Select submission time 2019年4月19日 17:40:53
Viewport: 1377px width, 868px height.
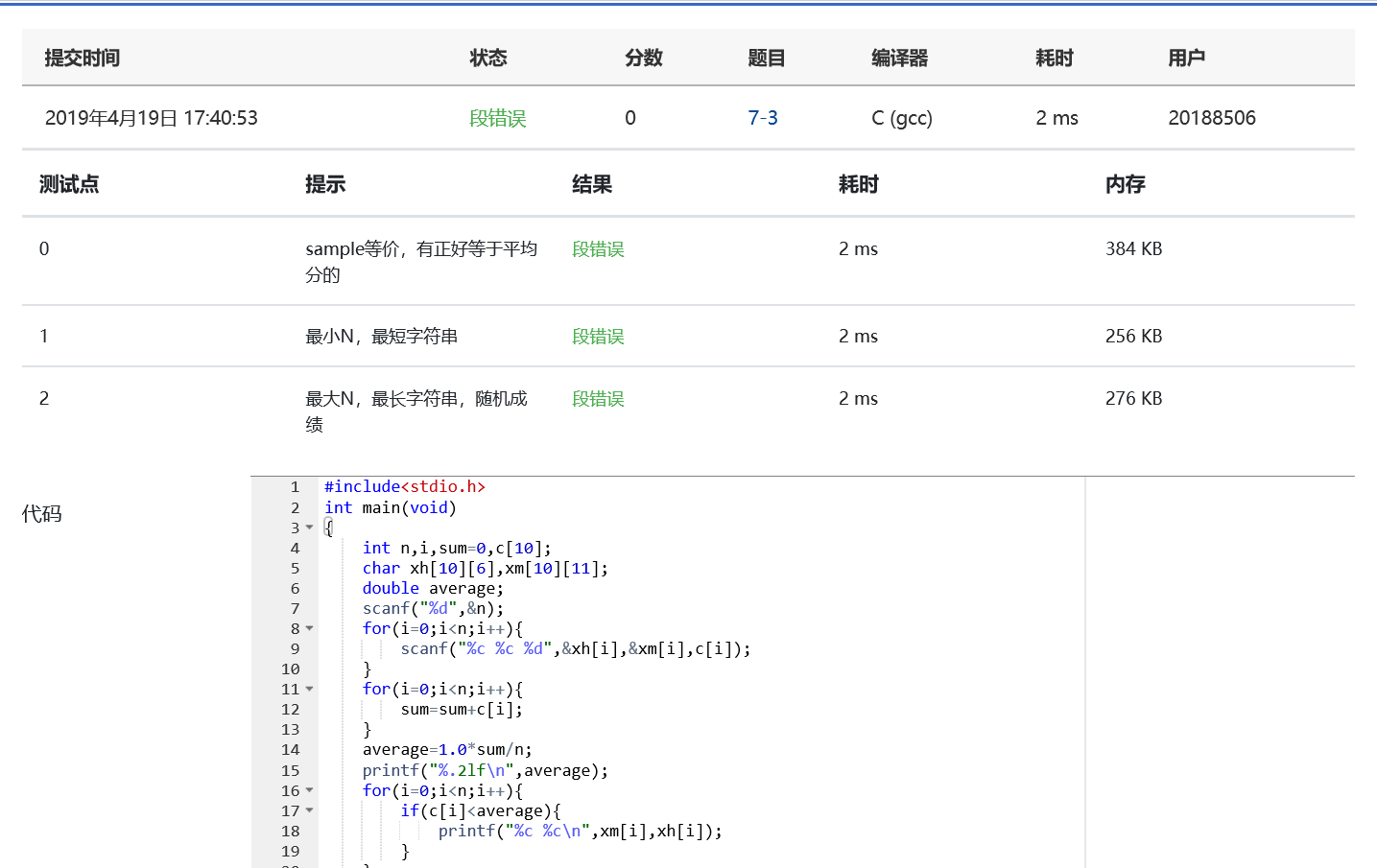coord(152,118)
